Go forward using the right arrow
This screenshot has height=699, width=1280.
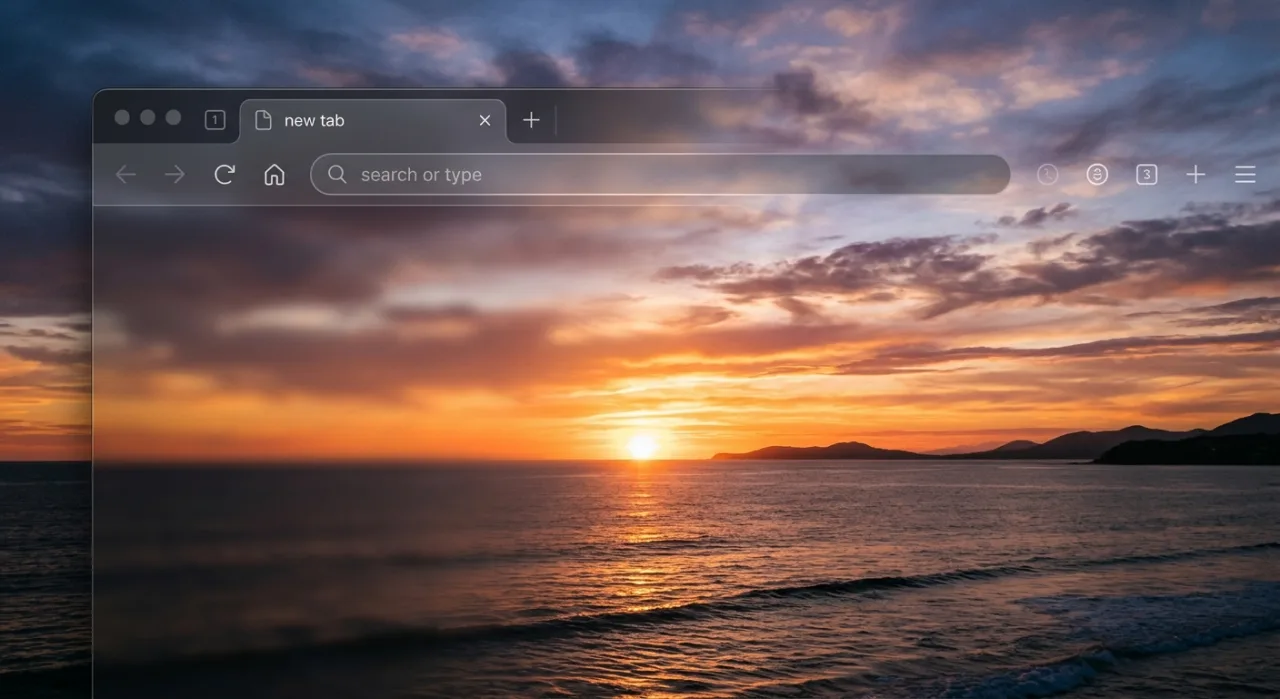point(175,175)
